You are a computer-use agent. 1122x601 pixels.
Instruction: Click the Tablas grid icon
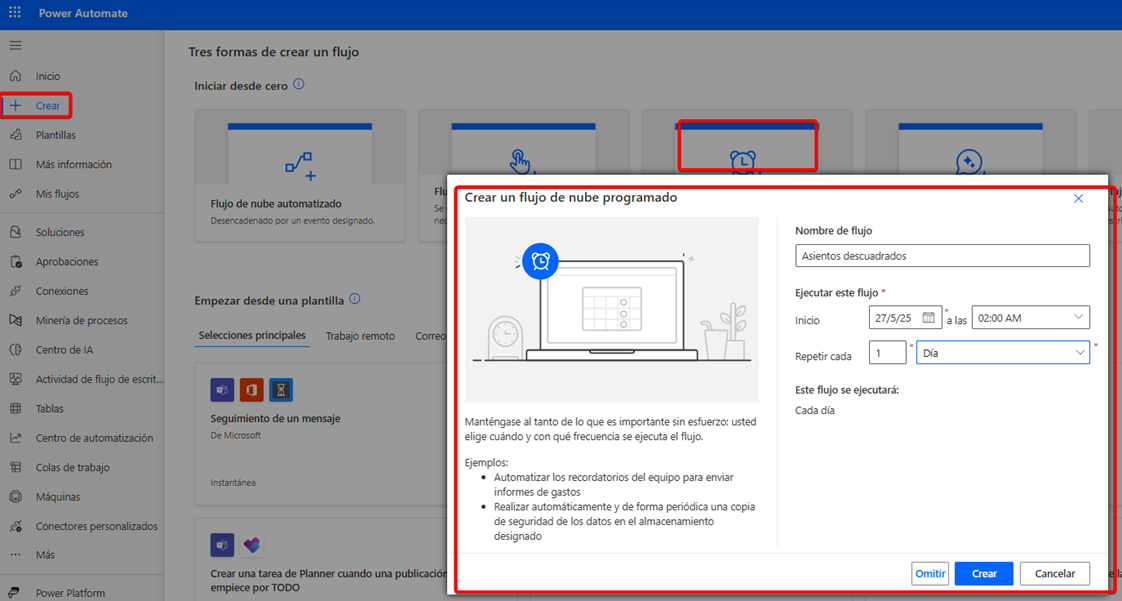15,409
